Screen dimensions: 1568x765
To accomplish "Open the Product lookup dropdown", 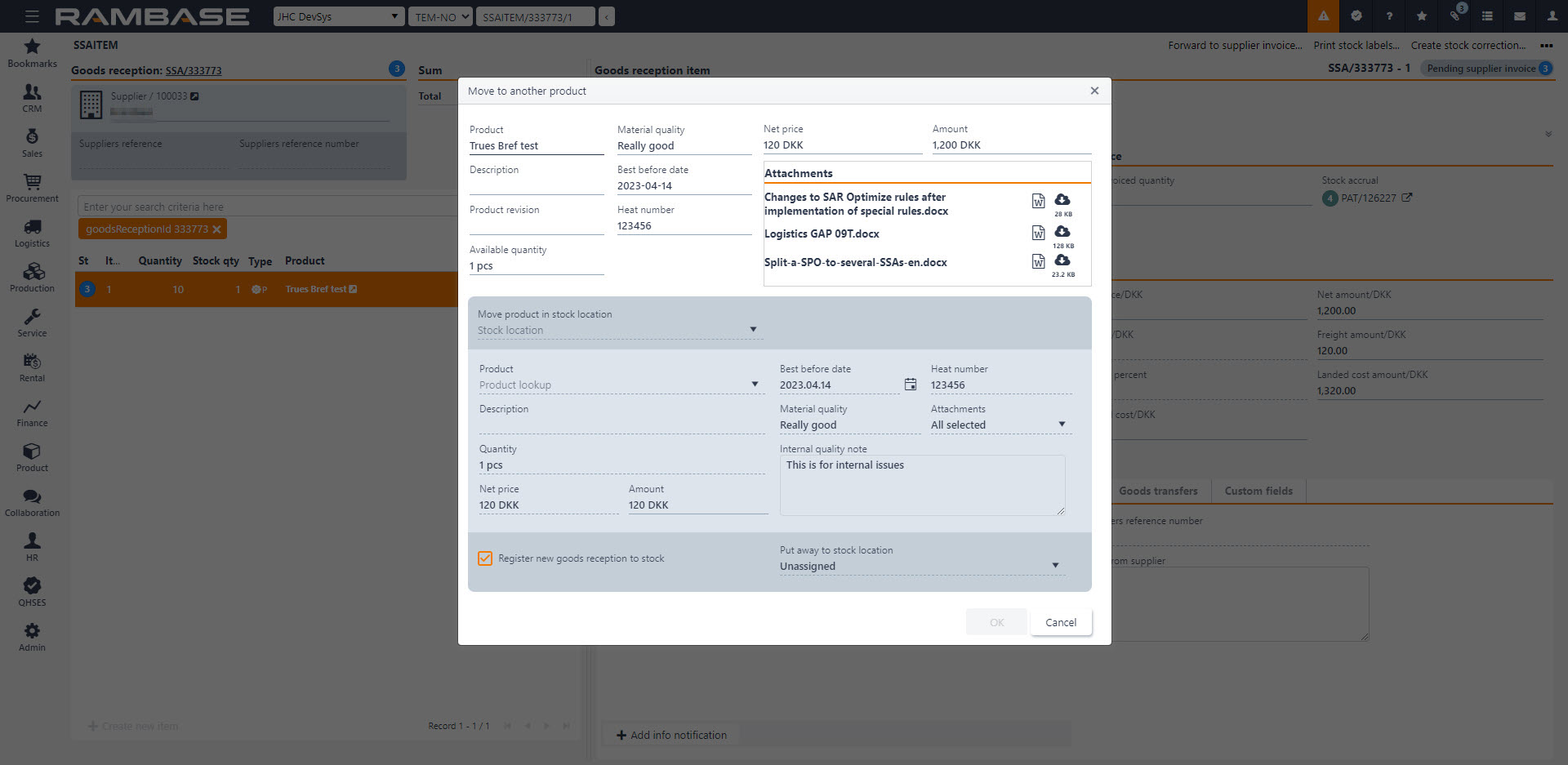I will [x=755, y=385].
